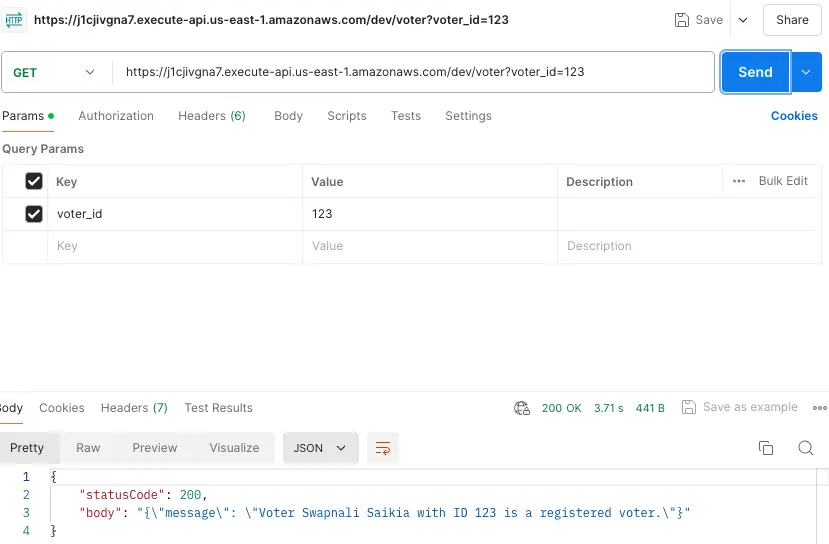
Task: Open the Authorization tab
Action: point(116,116)
